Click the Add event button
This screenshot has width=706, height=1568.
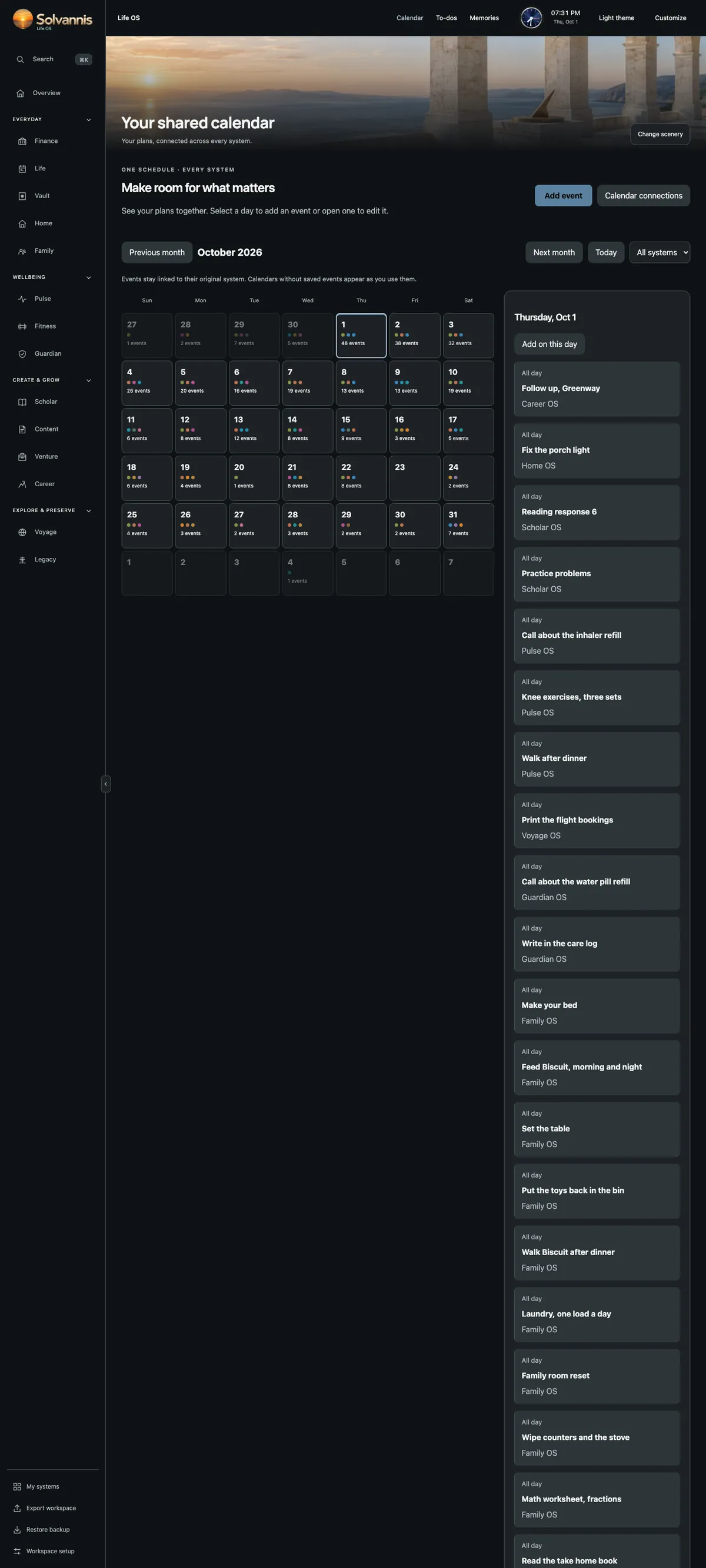564,195
